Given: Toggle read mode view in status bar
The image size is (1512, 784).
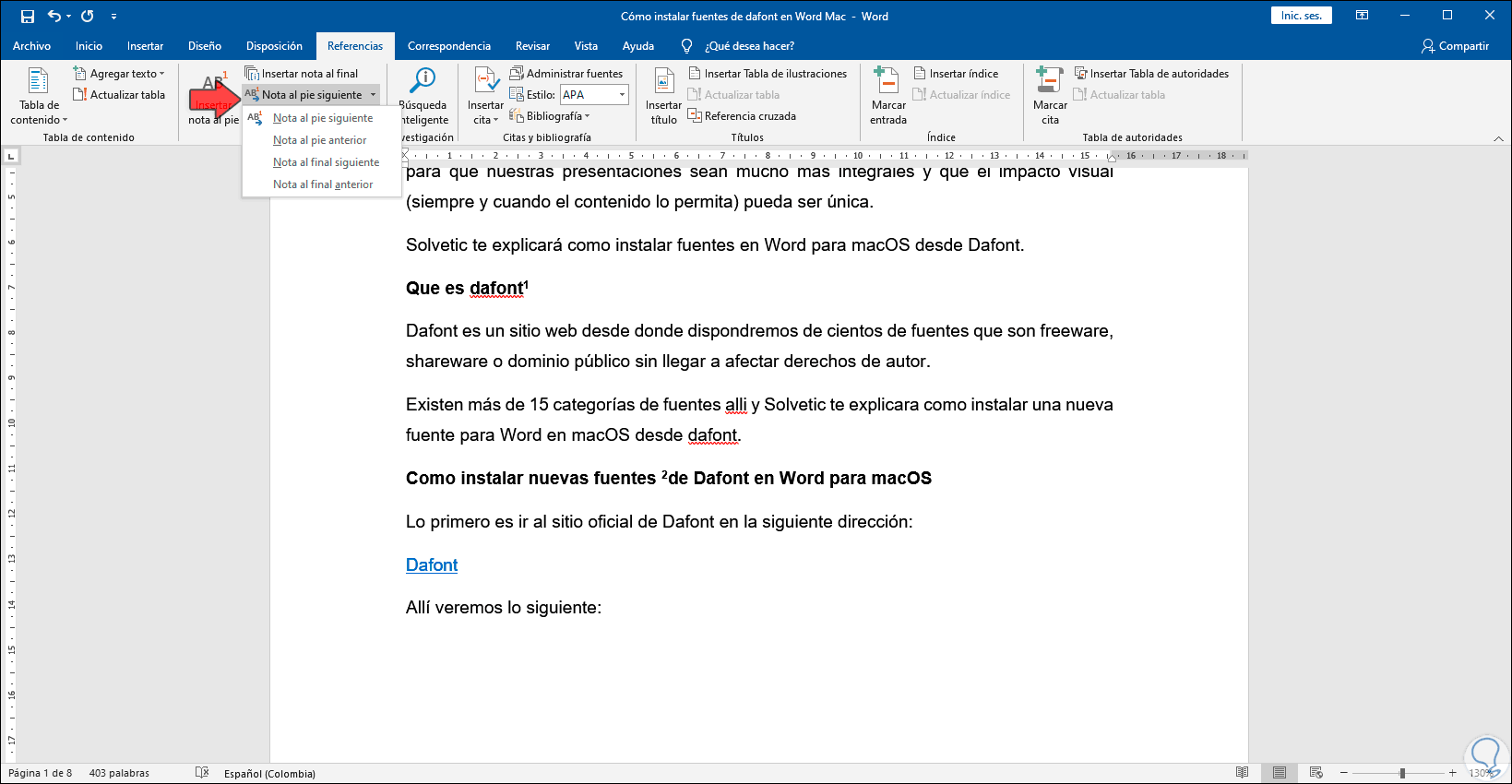Looking at the screenshot, I should pyautogui.click(x=1242, y=773).
